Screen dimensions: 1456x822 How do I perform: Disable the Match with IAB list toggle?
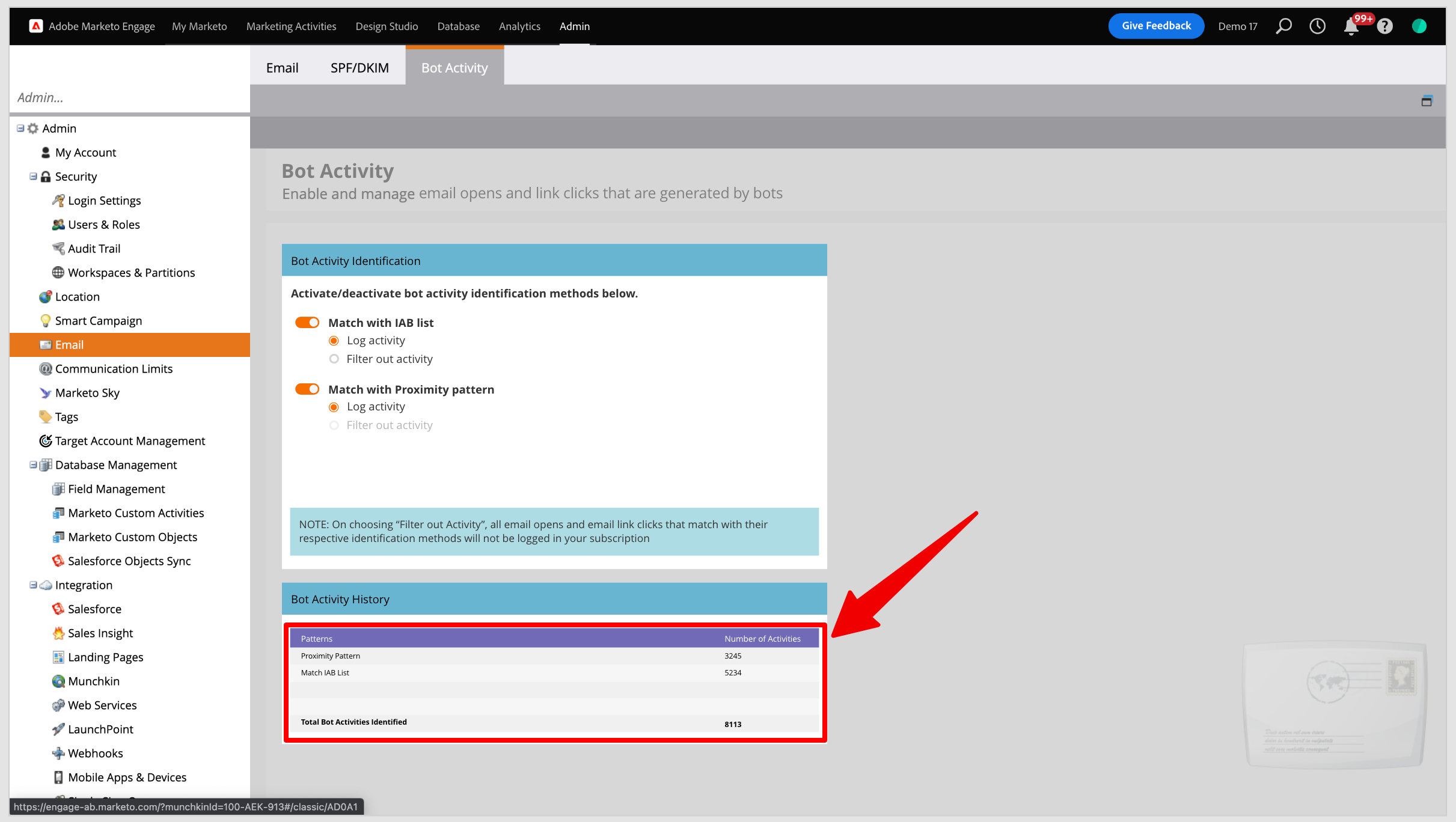pyautogui.click(x=307, y=322)
